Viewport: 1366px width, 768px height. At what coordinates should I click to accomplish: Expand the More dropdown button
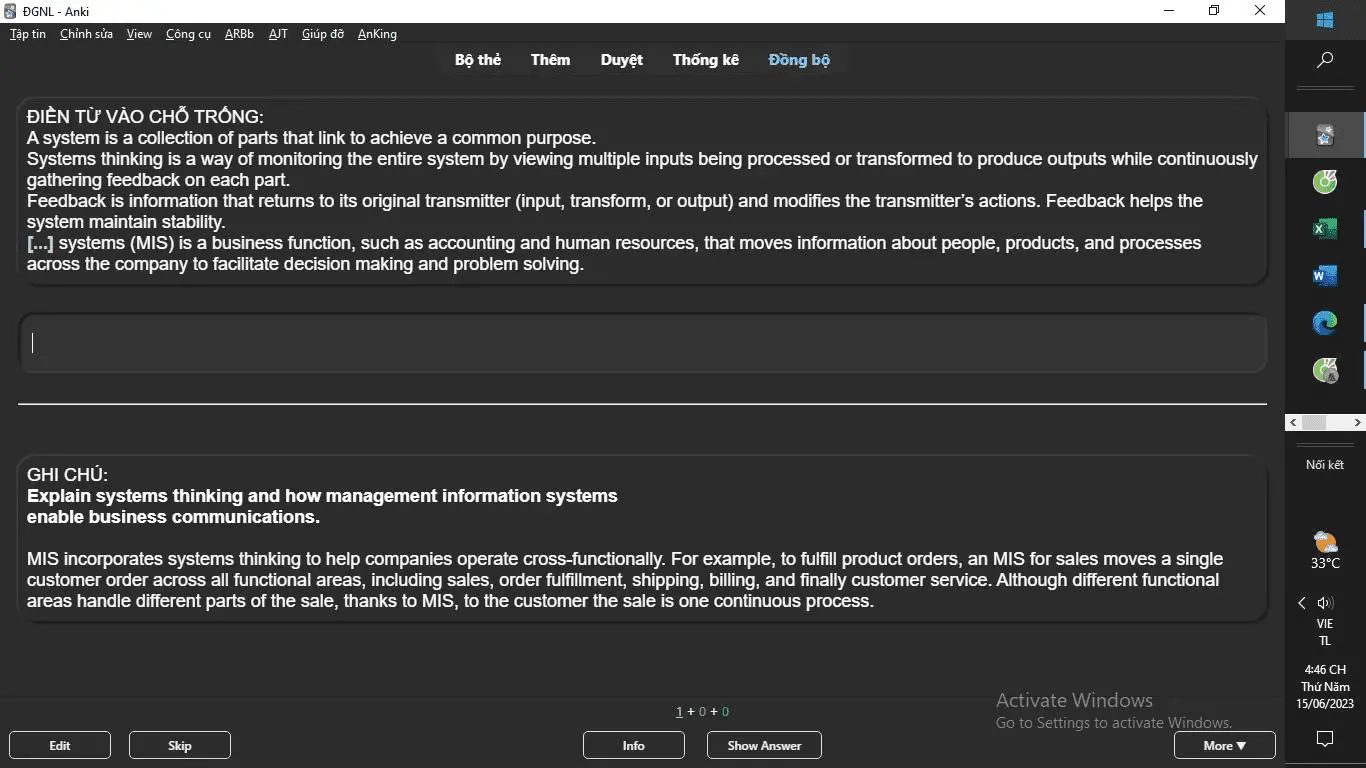(x=1224, y=745)
